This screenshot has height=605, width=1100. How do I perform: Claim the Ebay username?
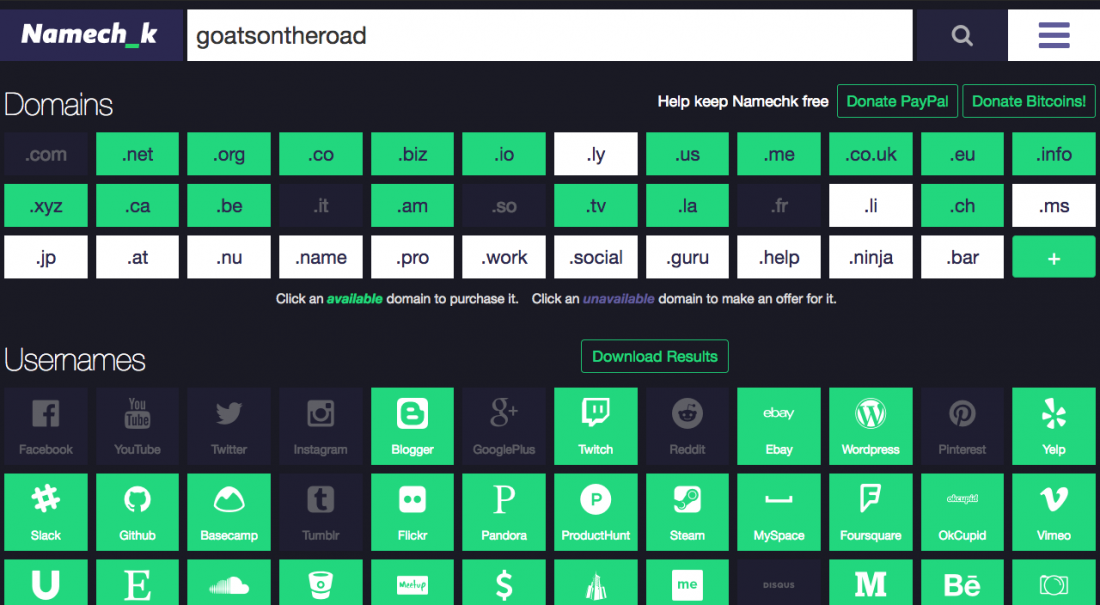point(779,426)
